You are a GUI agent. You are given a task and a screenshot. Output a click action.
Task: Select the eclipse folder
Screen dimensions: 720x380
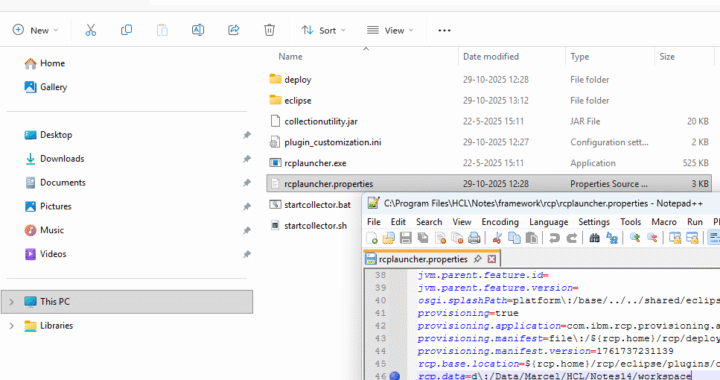click(298, 100)
